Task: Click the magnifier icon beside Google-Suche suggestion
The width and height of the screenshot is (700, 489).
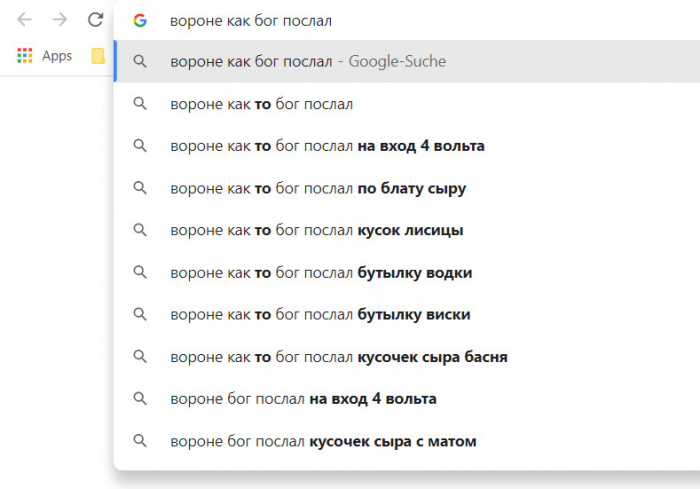Action: [141, 61]
